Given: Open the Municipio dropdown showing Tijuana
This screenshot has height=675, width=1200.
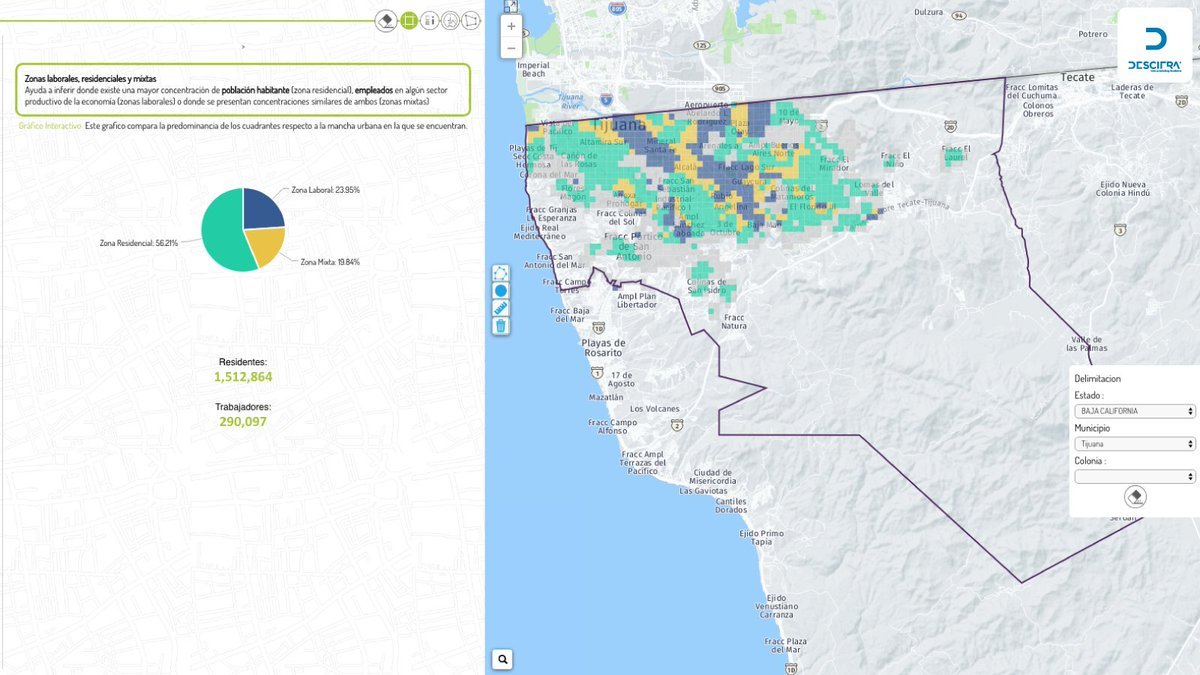Looking at the screenshot, I should (1135, 444).
